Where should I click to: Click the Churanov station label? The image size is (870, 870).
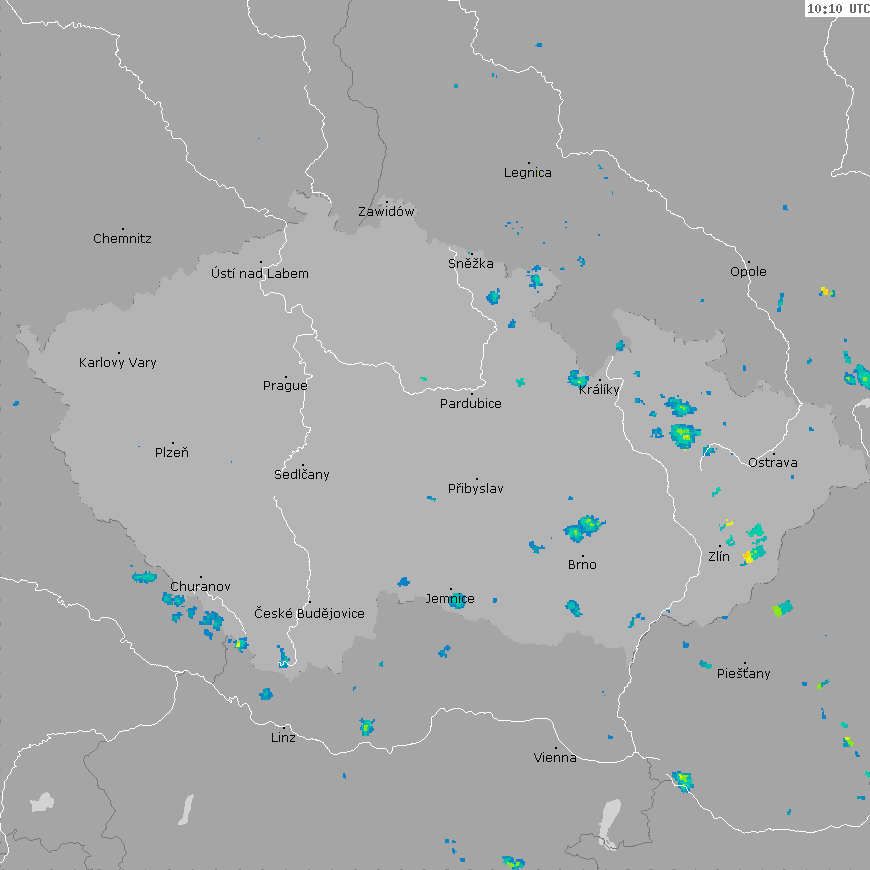point(200,587)
